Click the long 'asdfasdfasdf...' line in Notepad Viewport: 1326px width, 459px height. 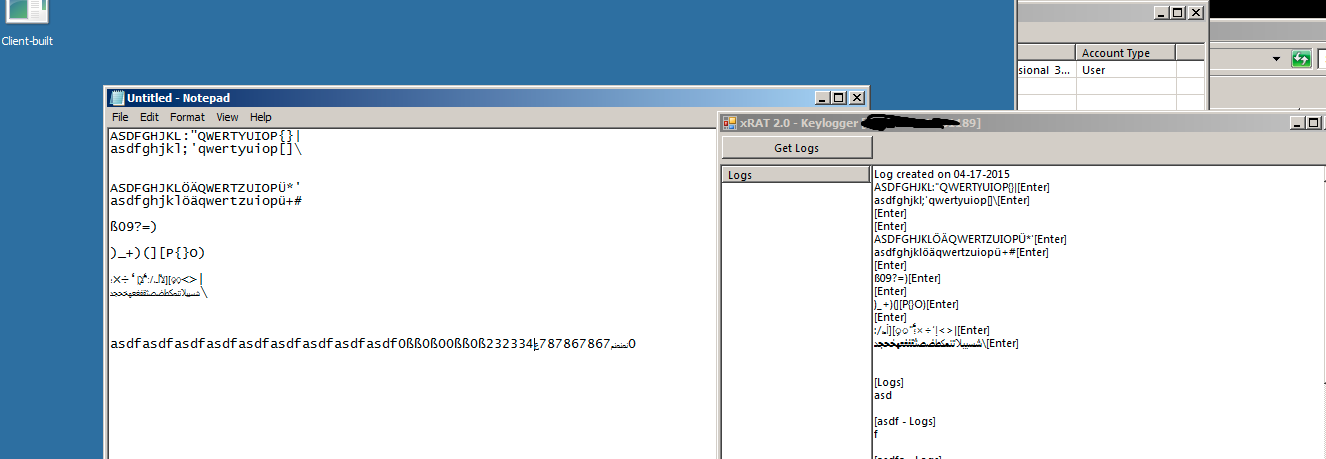(373, 344)
